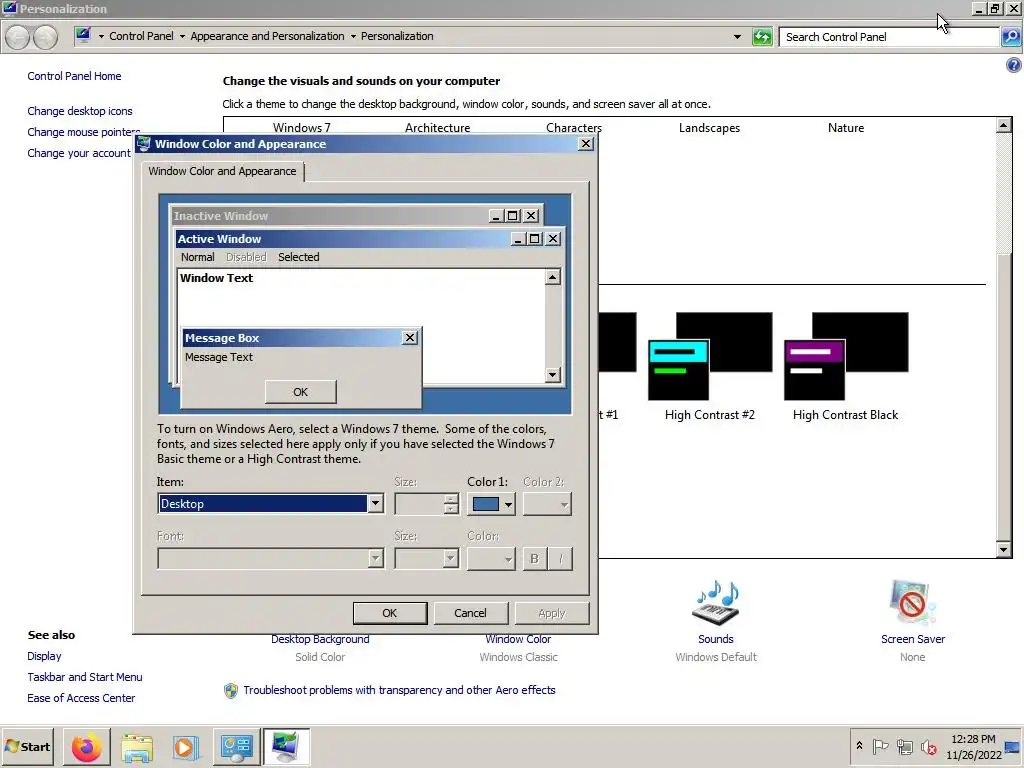
Task: Toggle the Bold B button
Action: tap(534, 558)
